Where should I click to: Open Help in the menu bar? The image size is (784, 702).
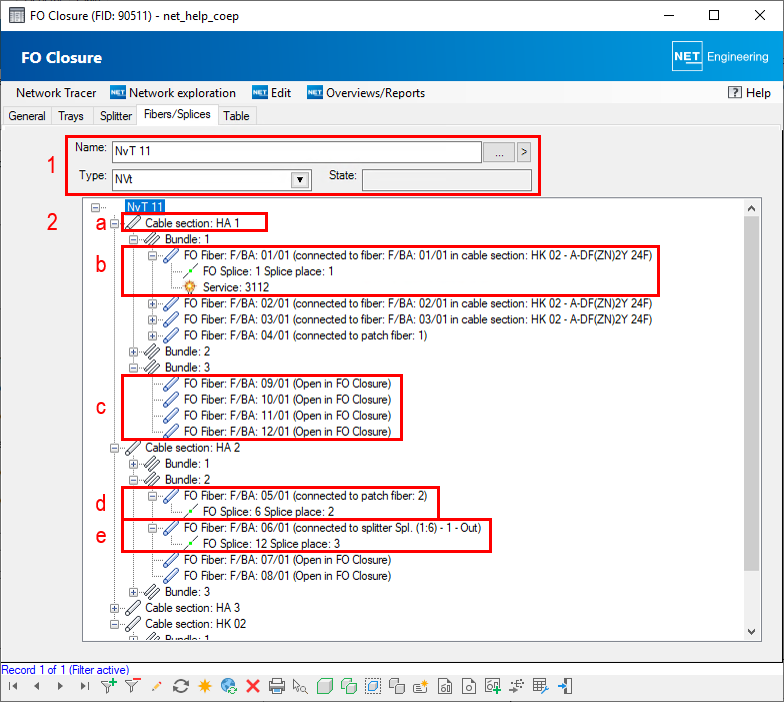(749, 93)
